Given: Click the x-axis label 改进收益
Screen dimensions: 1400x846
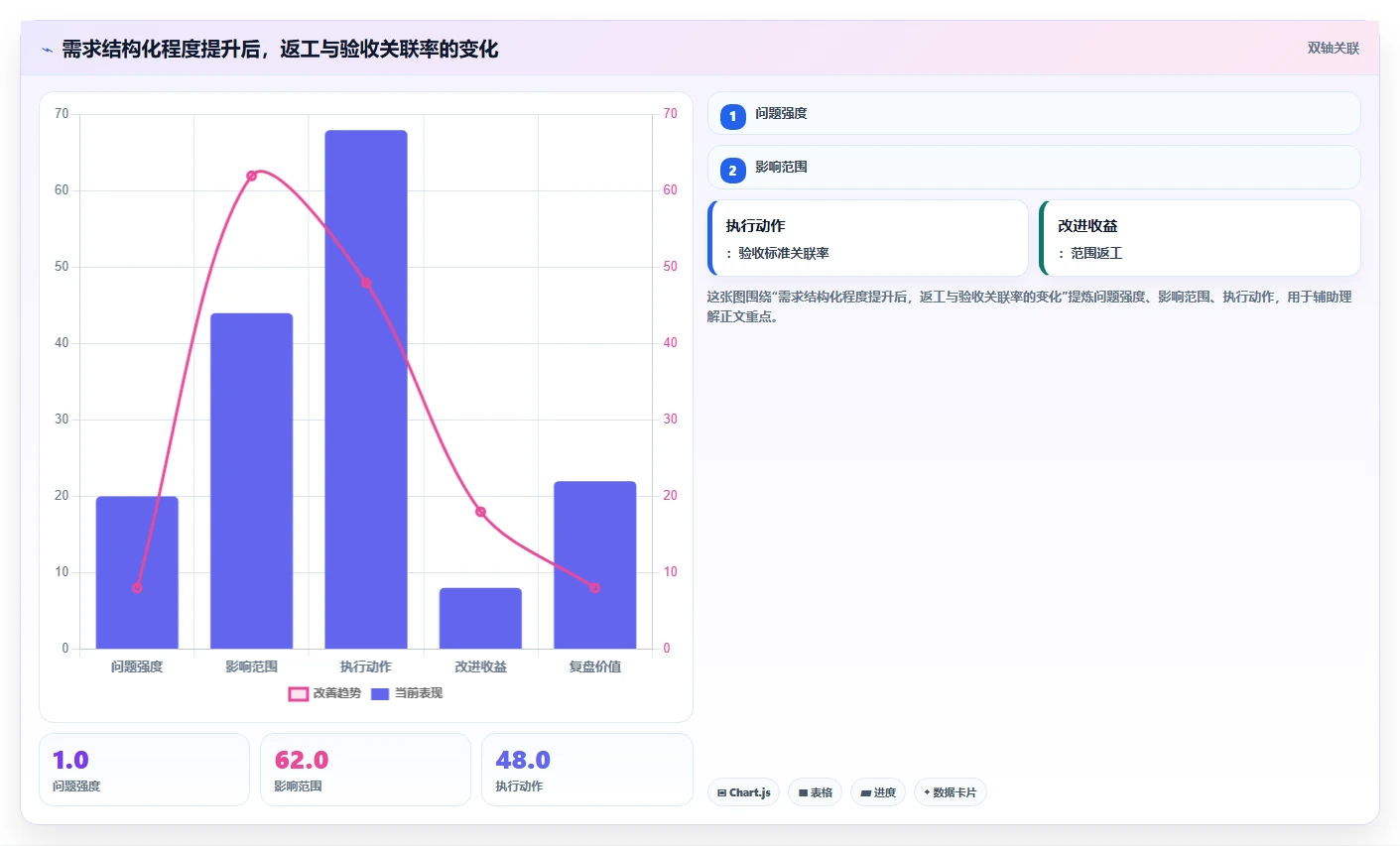Looking at the screenshot, I should point(480,666).
